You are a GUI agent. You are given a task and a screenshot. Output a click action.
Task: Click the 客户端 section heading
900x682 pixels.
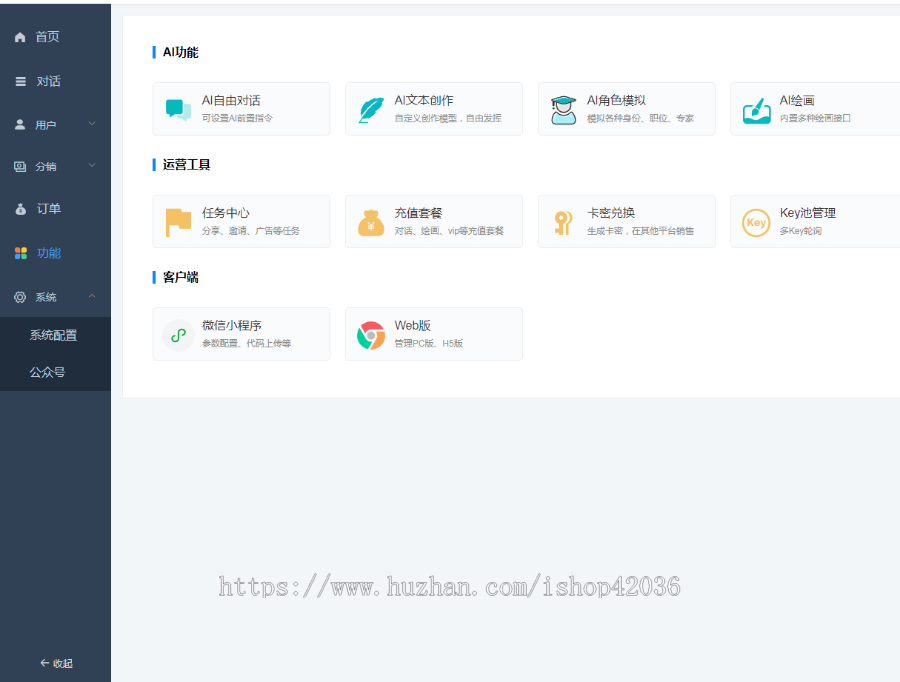click(x=180, y=277)
